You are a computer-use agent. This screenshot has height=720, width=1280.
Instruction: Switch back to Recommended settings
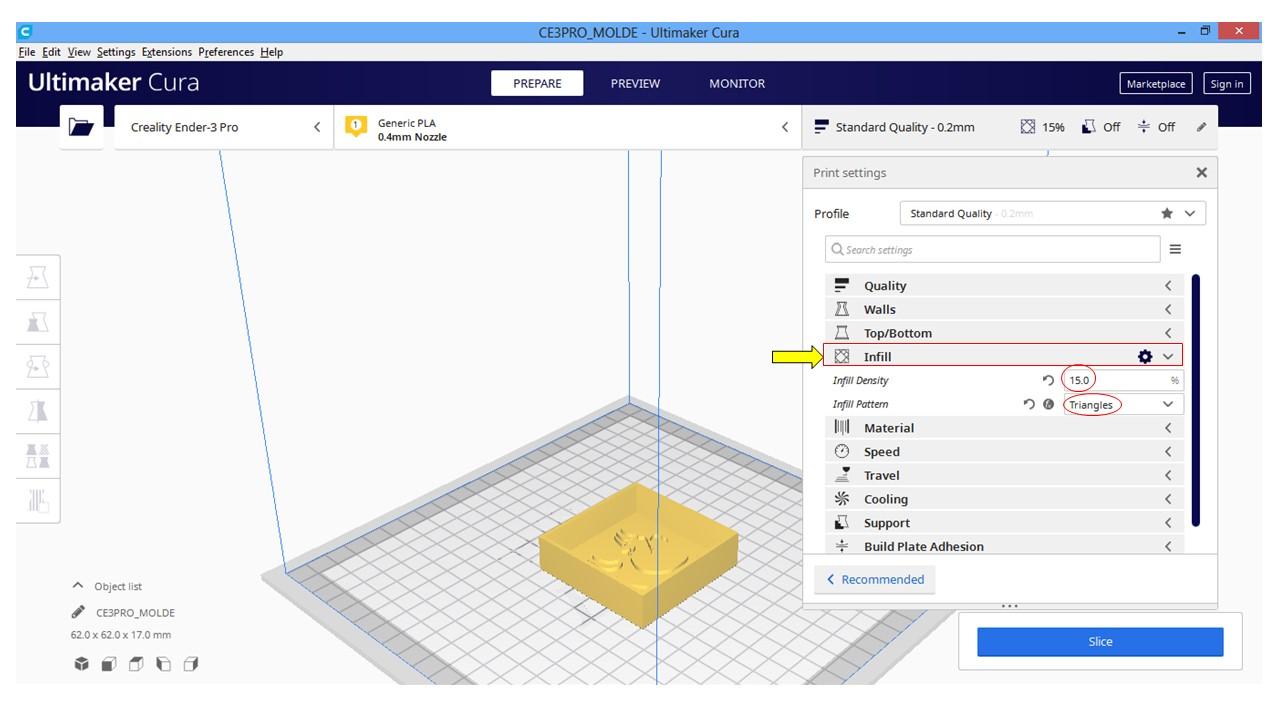(x=875, y=579)
